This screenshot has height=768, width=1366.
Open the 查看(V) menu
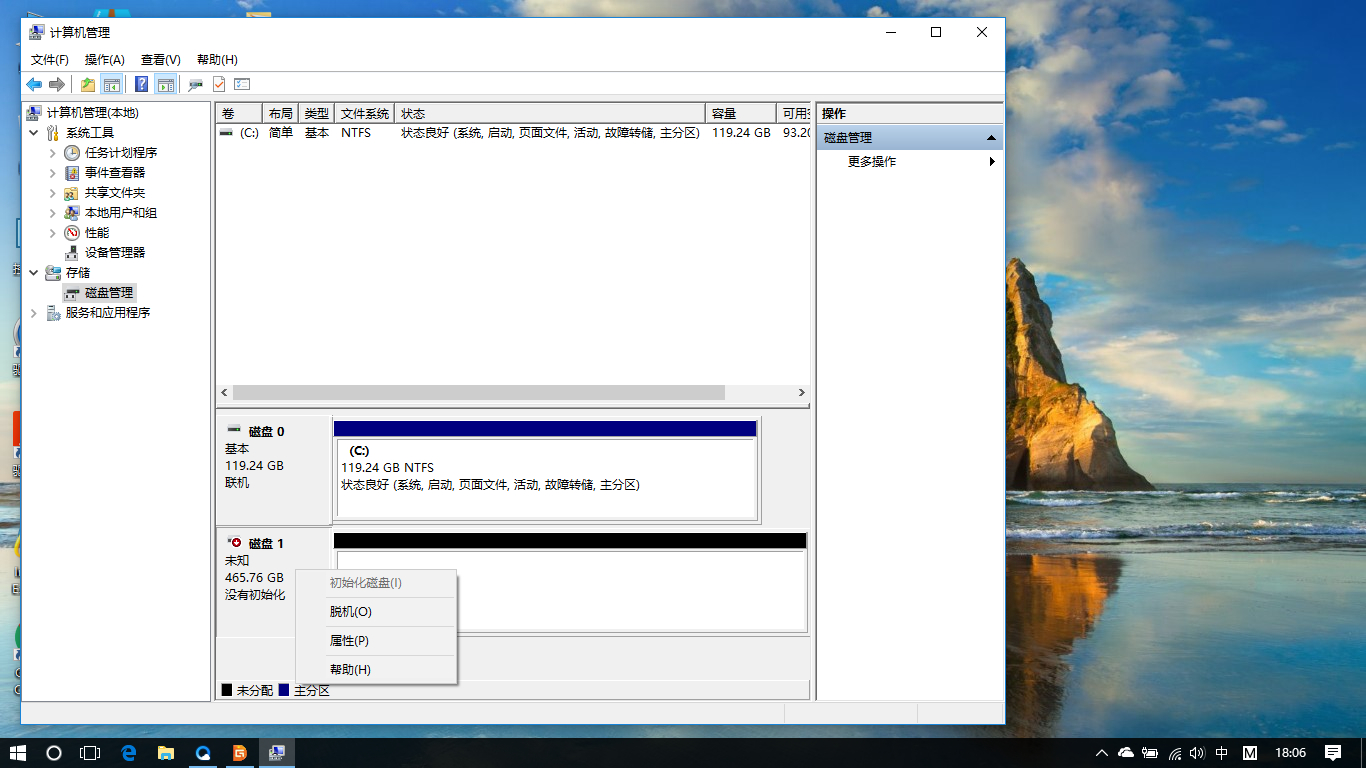(x=161, y=60)
